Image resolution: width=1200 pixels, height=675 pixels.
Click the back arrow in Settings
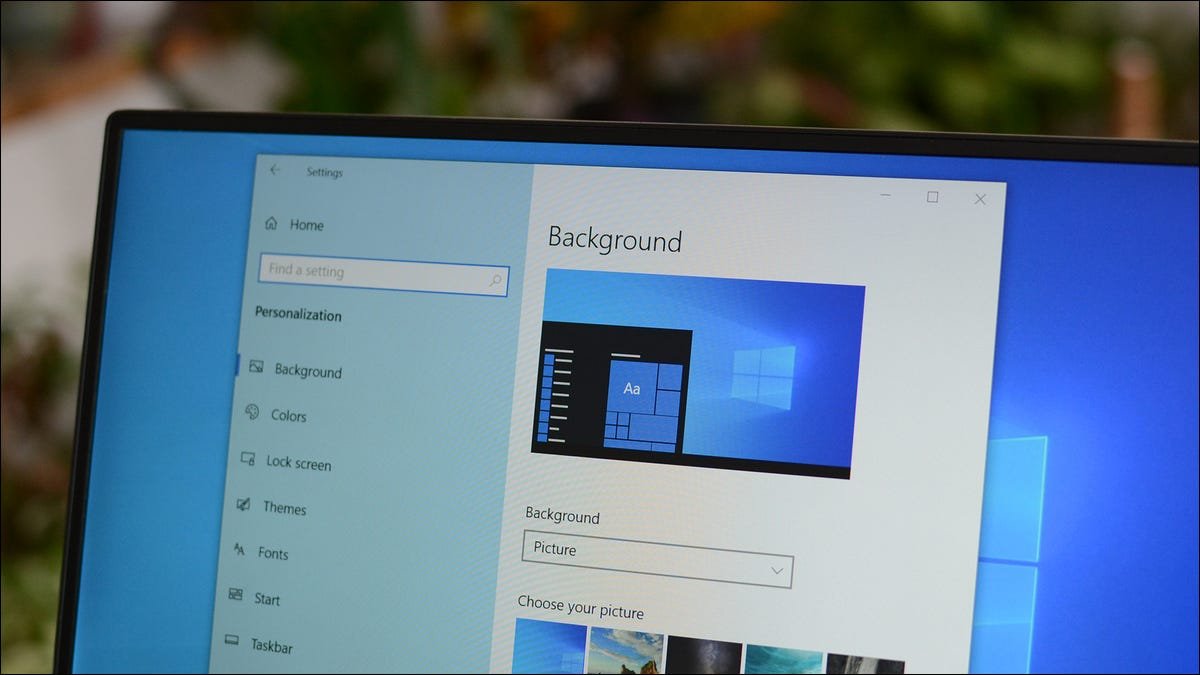tap(275, 170)
